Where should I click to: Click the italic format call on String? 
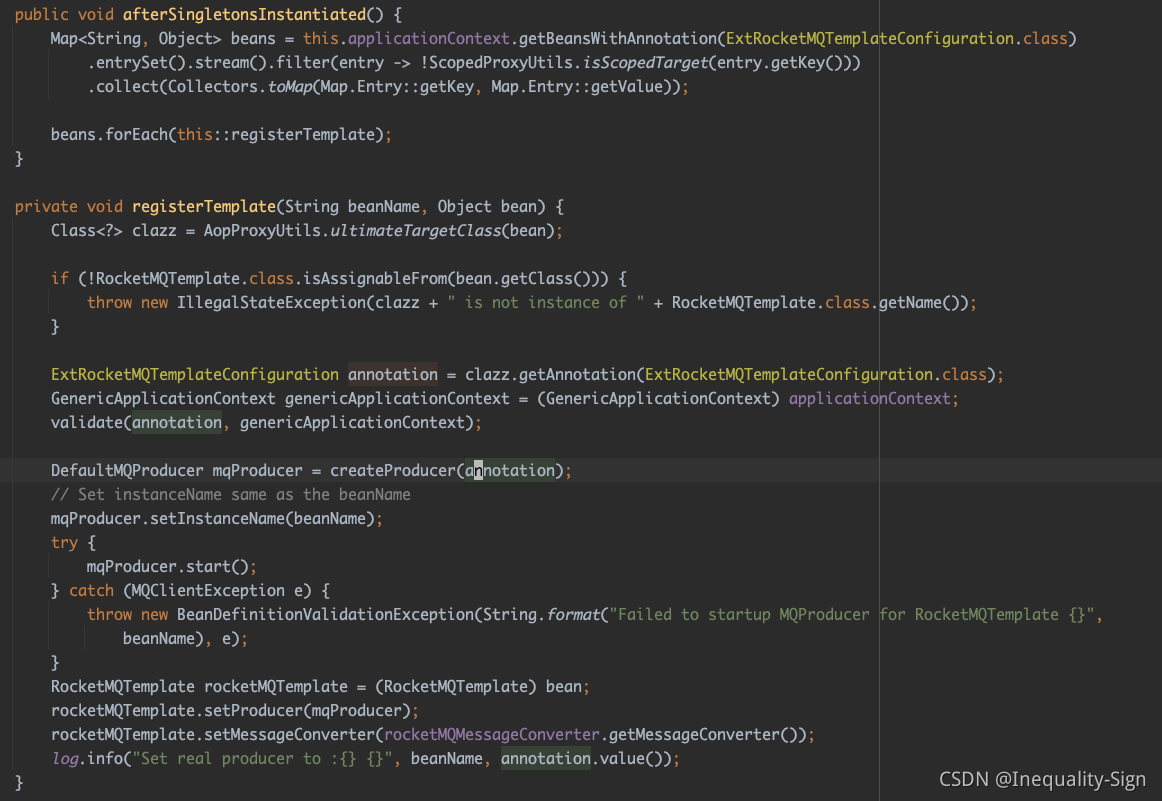click(x=573, y=614)
